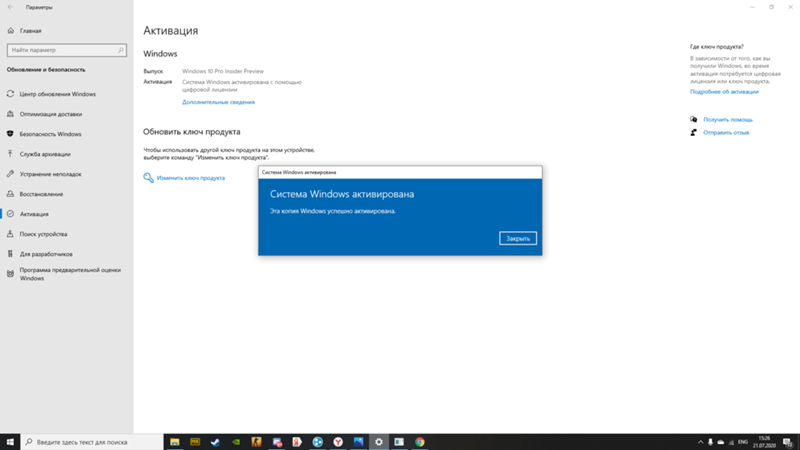Open Steam from the taskbar
This screenshot has height=450, width=800.
[215, 442]
